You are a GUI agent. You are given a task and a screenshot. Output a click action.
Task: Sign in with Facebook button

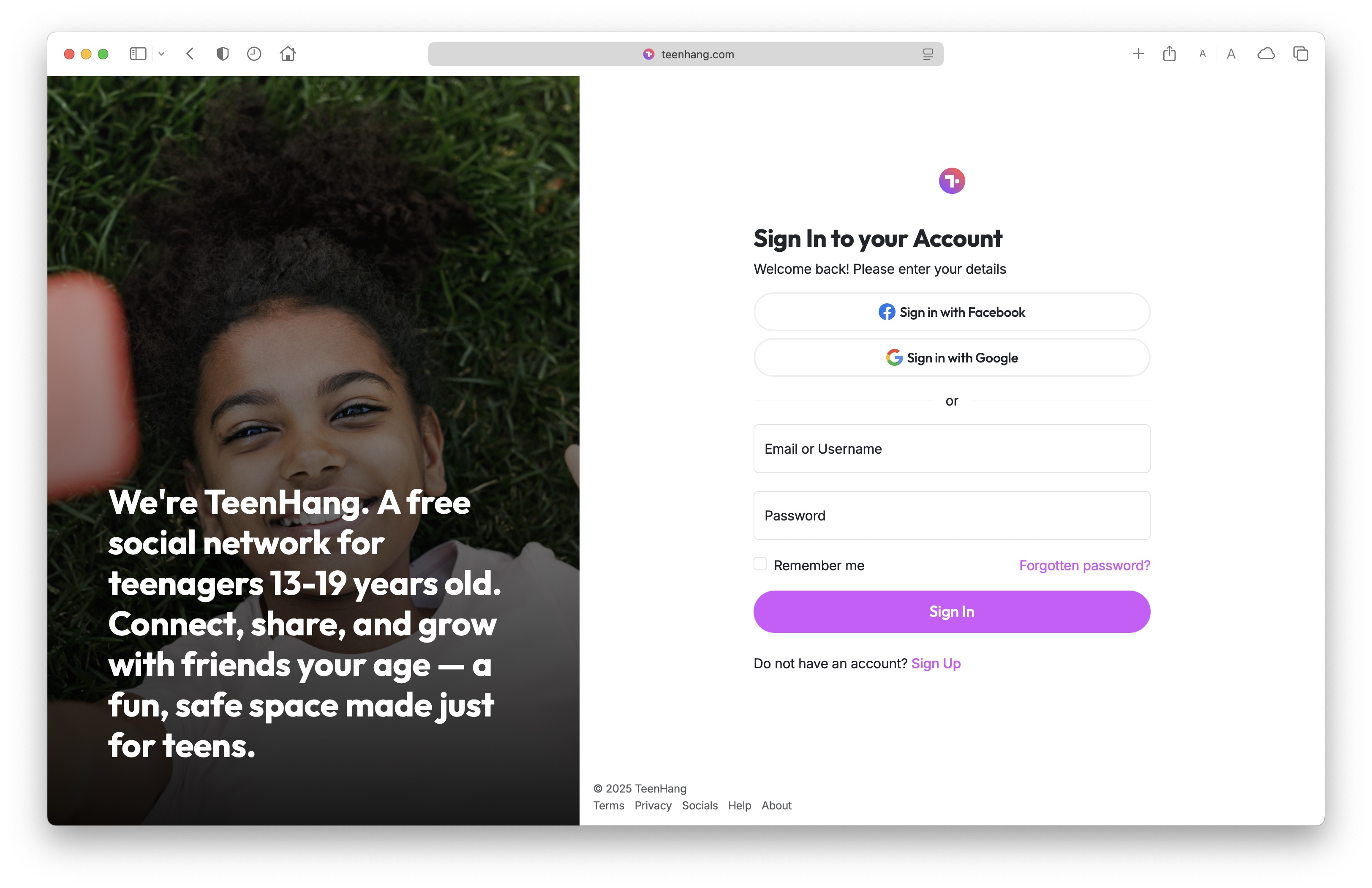click(x=952, y=312)
